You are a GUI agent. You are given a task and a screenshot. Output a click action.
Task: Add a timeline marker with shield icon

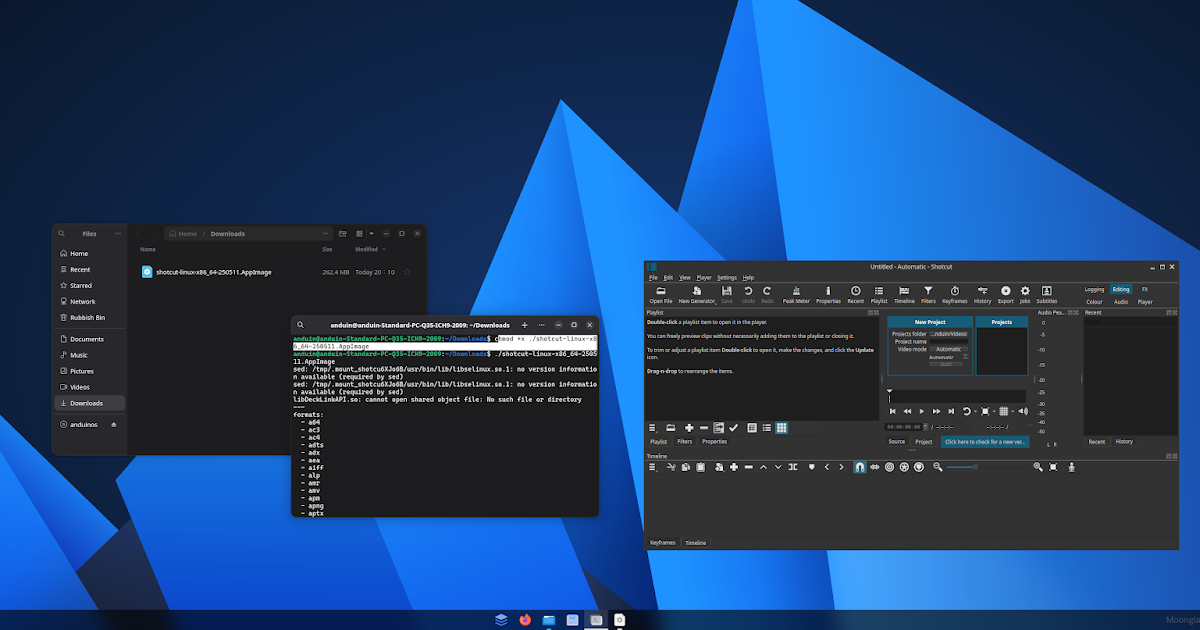(x=812, y=467)
